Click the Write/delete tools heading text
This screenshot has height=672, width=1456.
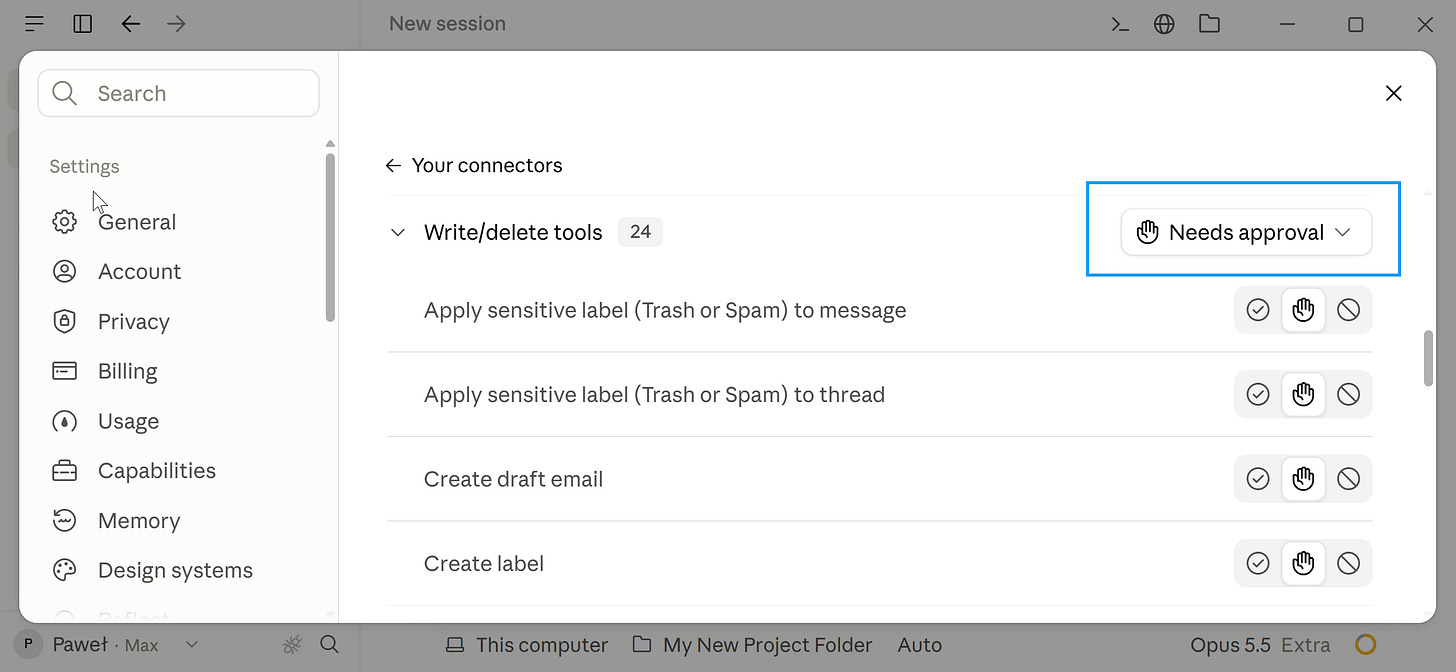513,232
